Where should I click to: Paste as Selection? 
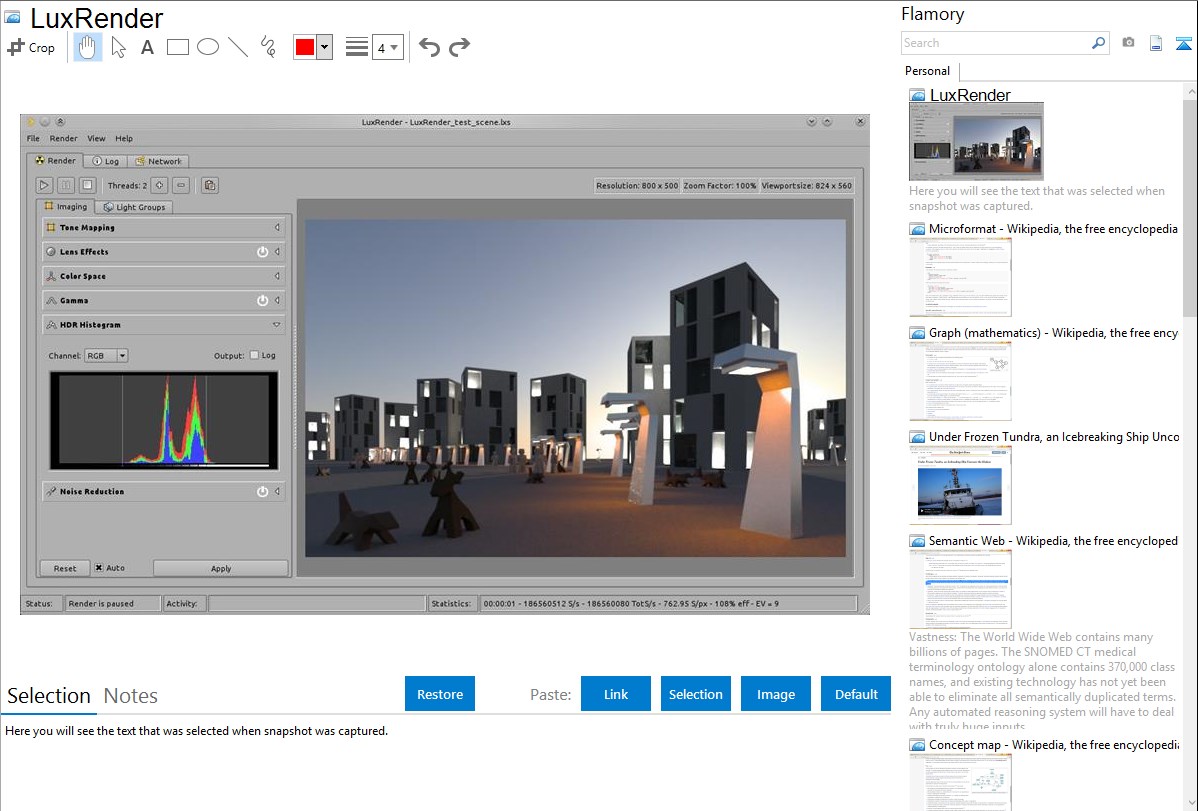point(696,694)
